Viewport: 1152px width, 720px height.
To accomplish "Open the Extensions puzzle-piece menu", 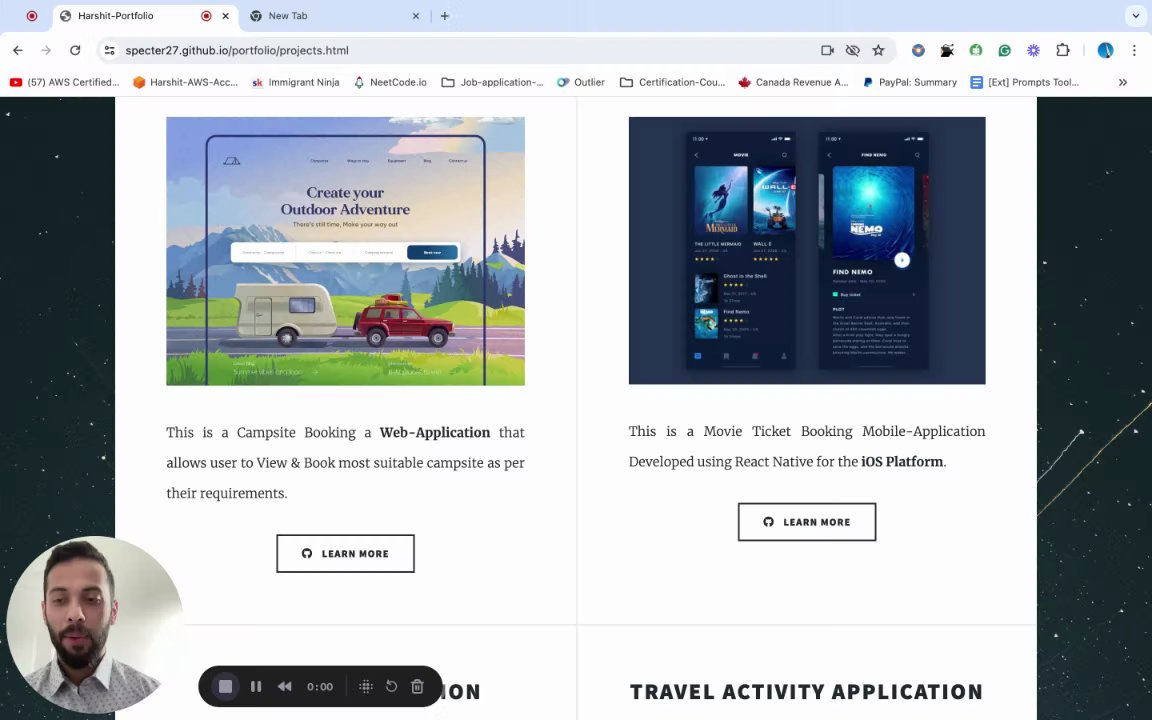I will [x=1062, y=50].
